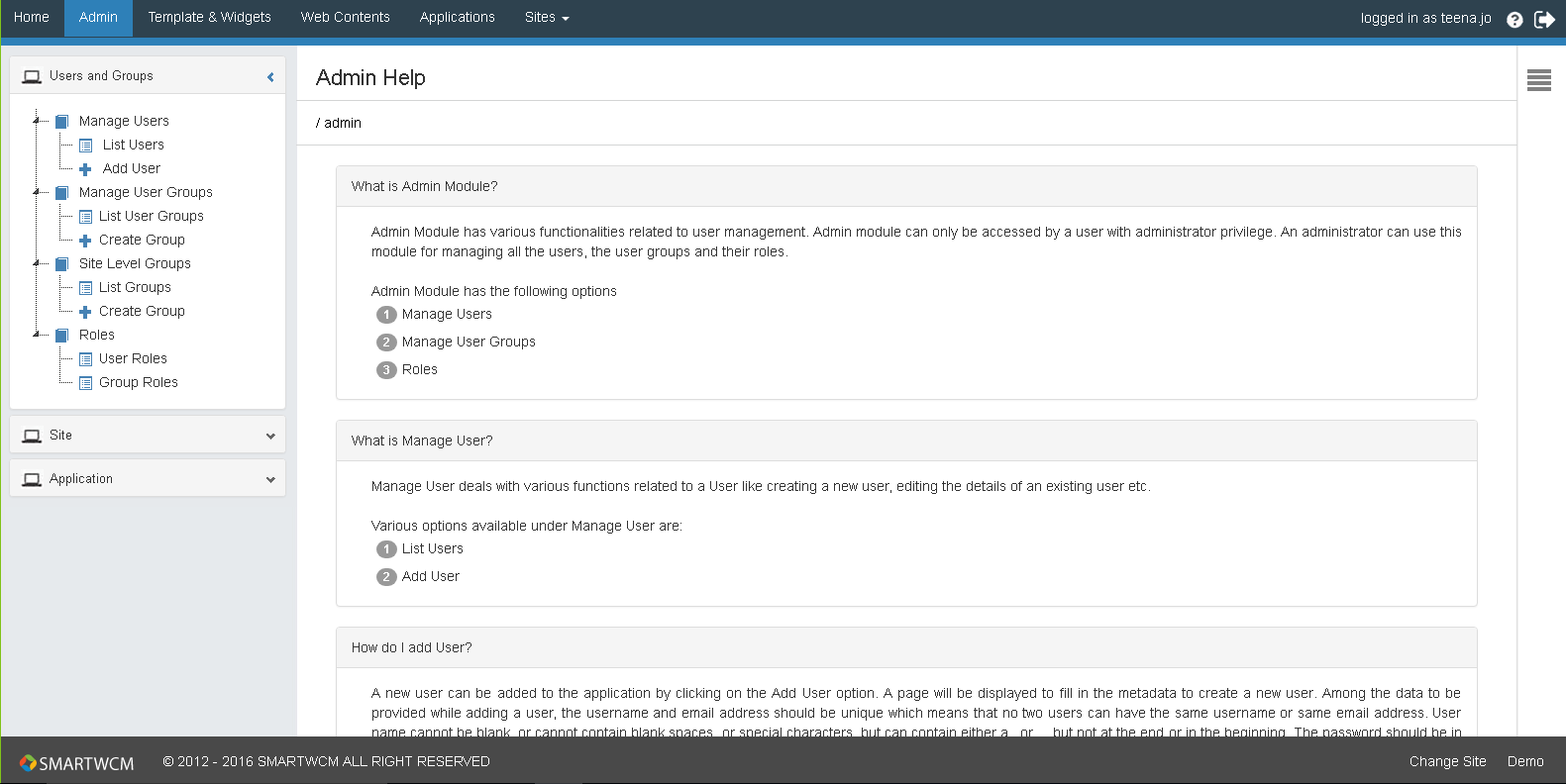Select Site Level Groups tree label
Viewport: 1566px width, 784px height.
click(135, 263)
